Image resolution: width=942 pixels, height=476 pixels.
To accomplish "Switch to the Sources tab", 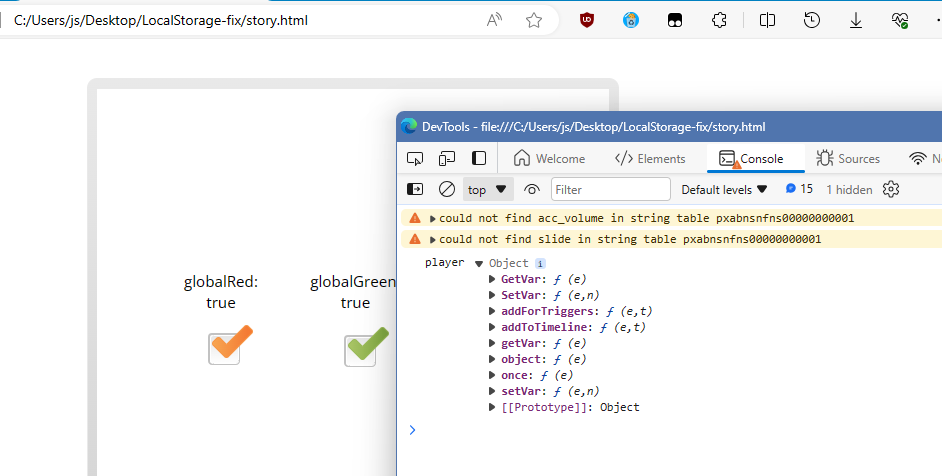I will (848, 158).
